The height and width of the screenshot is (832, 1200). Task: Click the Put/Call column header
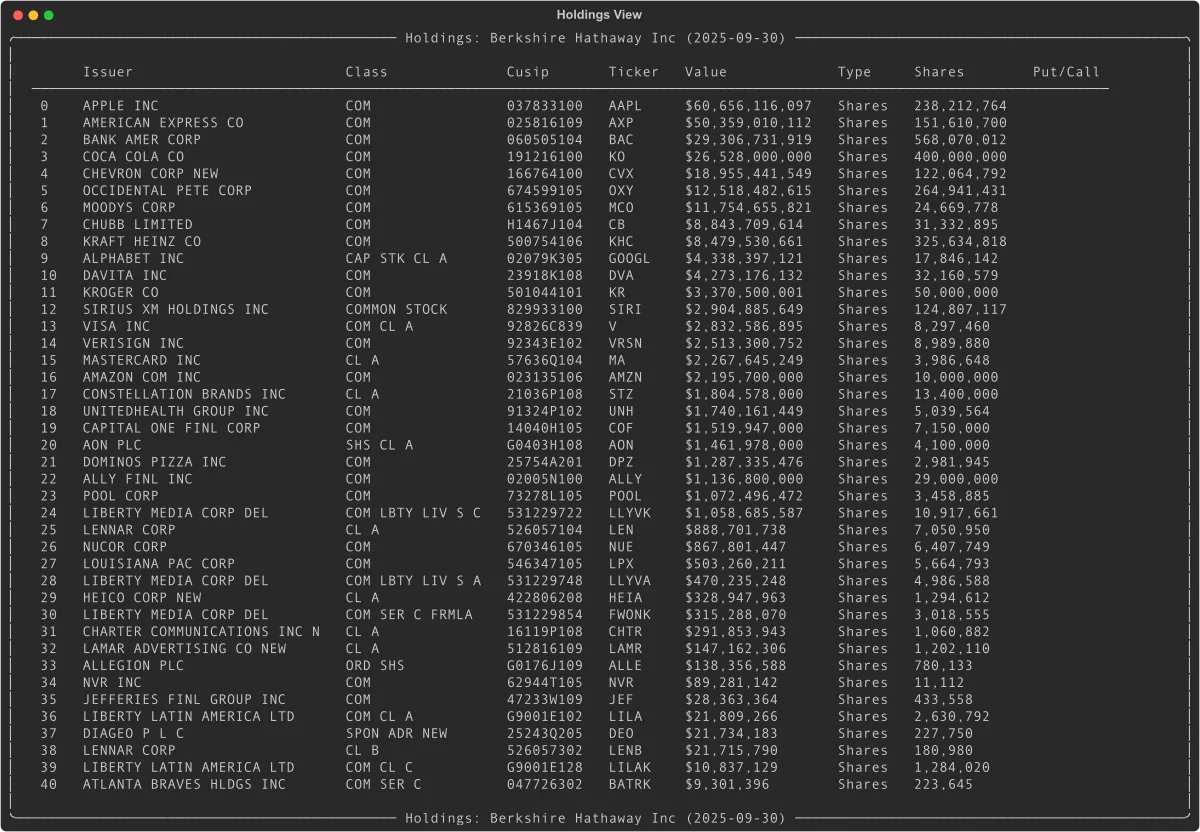click(x=1066, y=72)
